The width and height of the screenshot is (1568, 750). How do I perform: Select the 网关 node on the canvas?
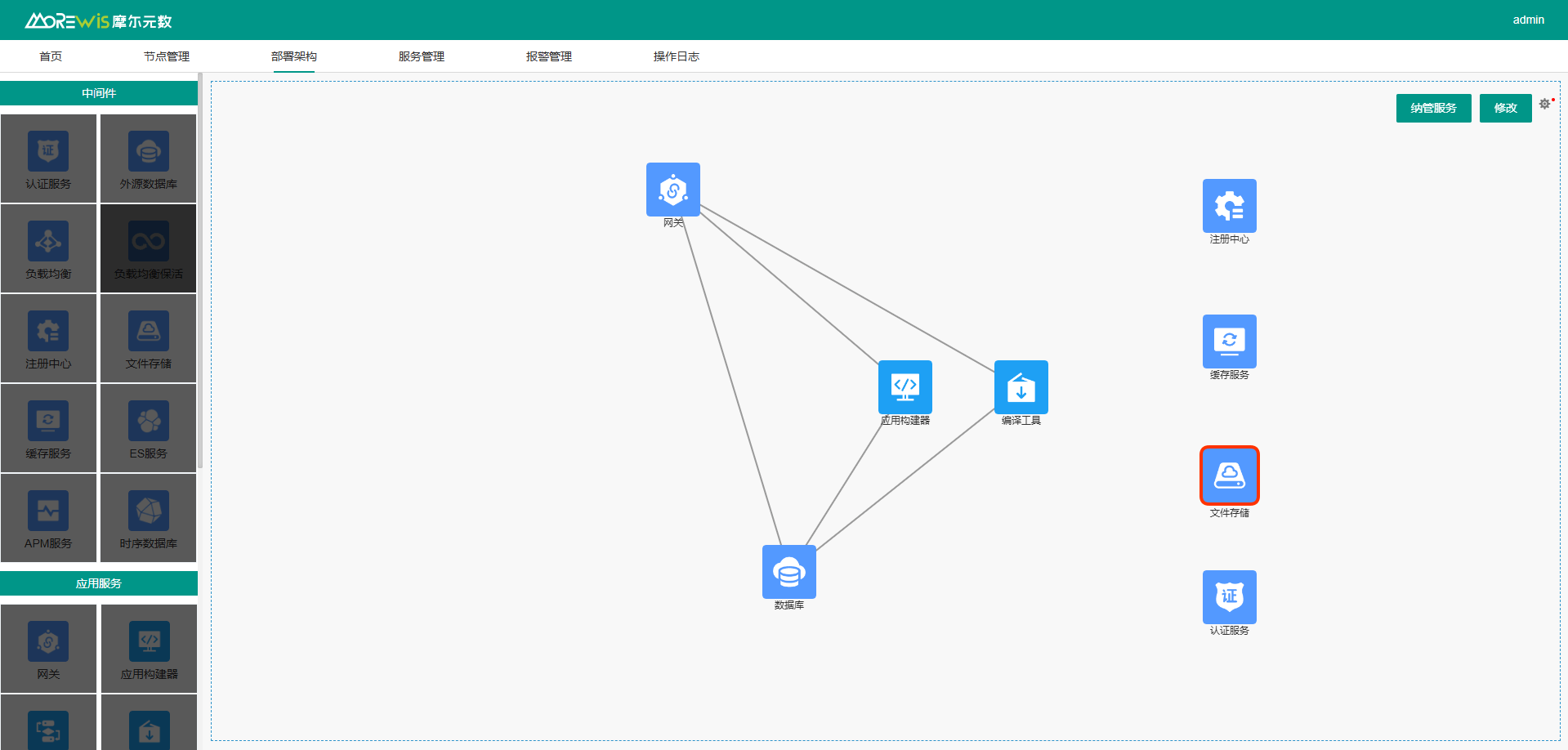[672, 190]
